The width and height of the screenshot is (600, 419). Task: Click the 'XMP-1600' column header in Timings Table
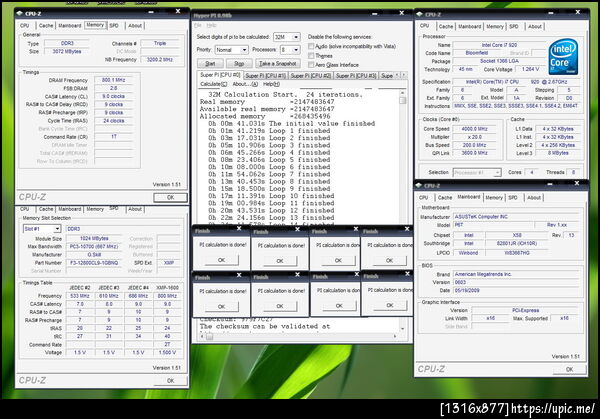167,287
